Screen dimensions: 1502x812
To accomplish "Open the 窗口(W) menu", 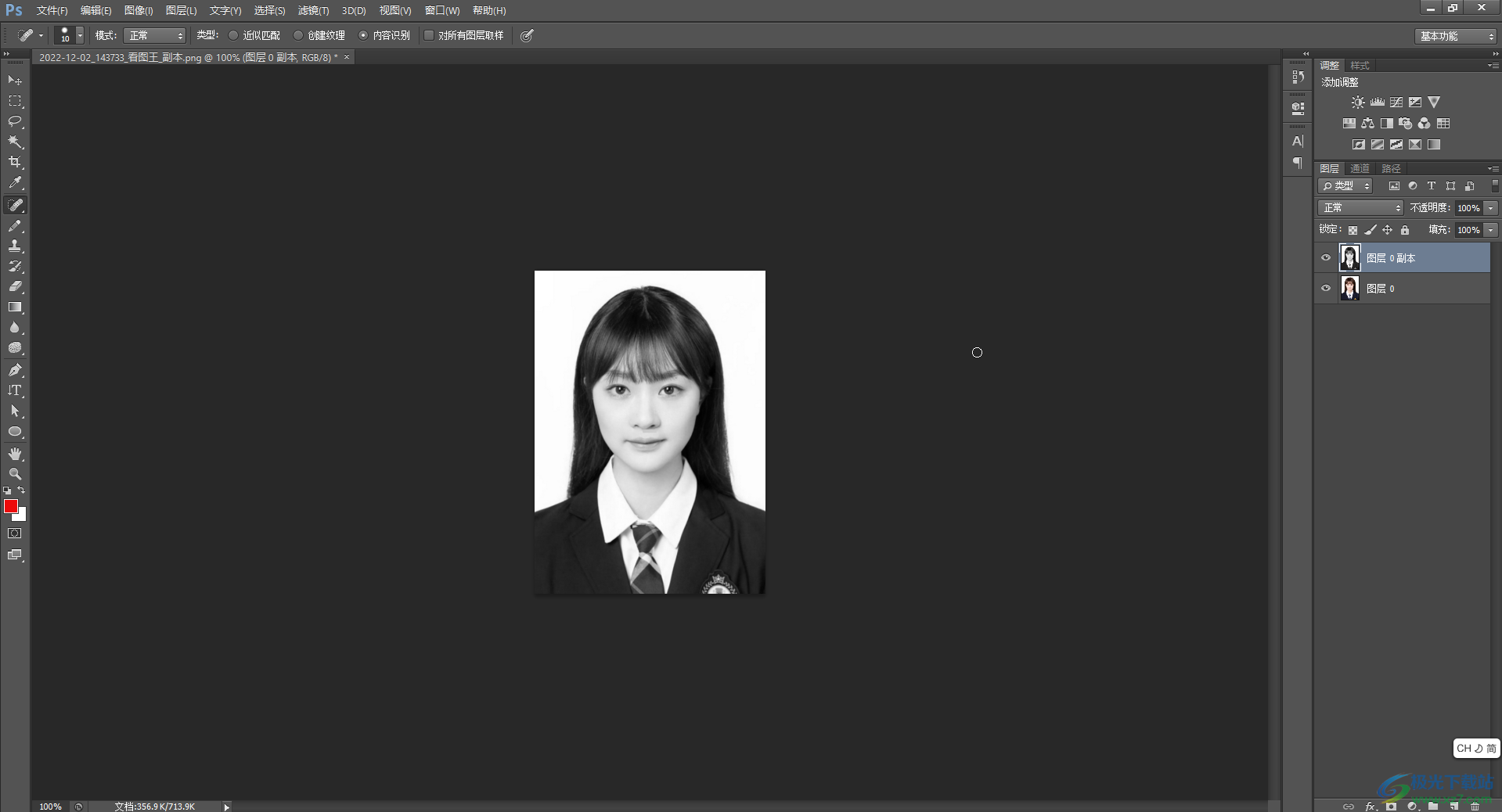I will [442, 10].
